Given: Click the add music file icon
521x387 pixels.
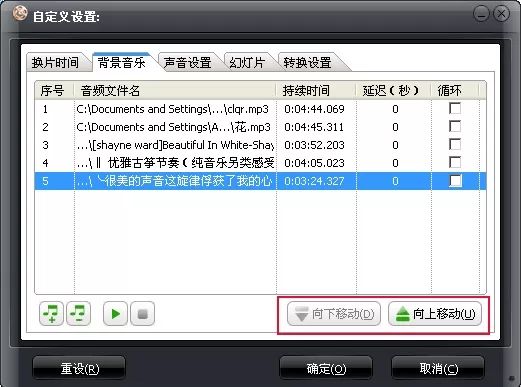Looking at the screenshot, I should click(51, 314).
